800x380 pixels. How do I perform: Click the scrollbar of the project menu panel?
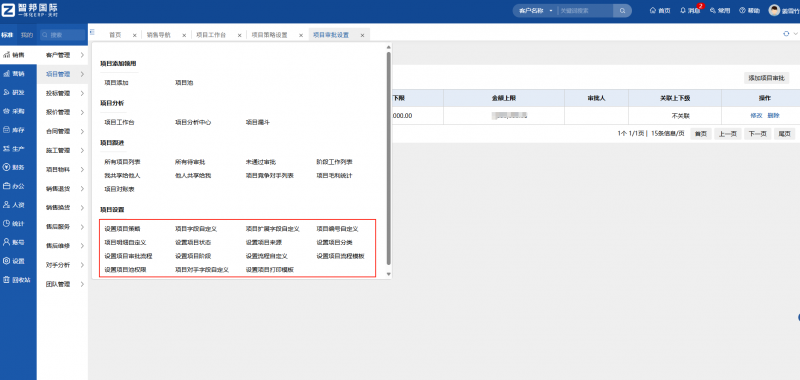point(389,157)
